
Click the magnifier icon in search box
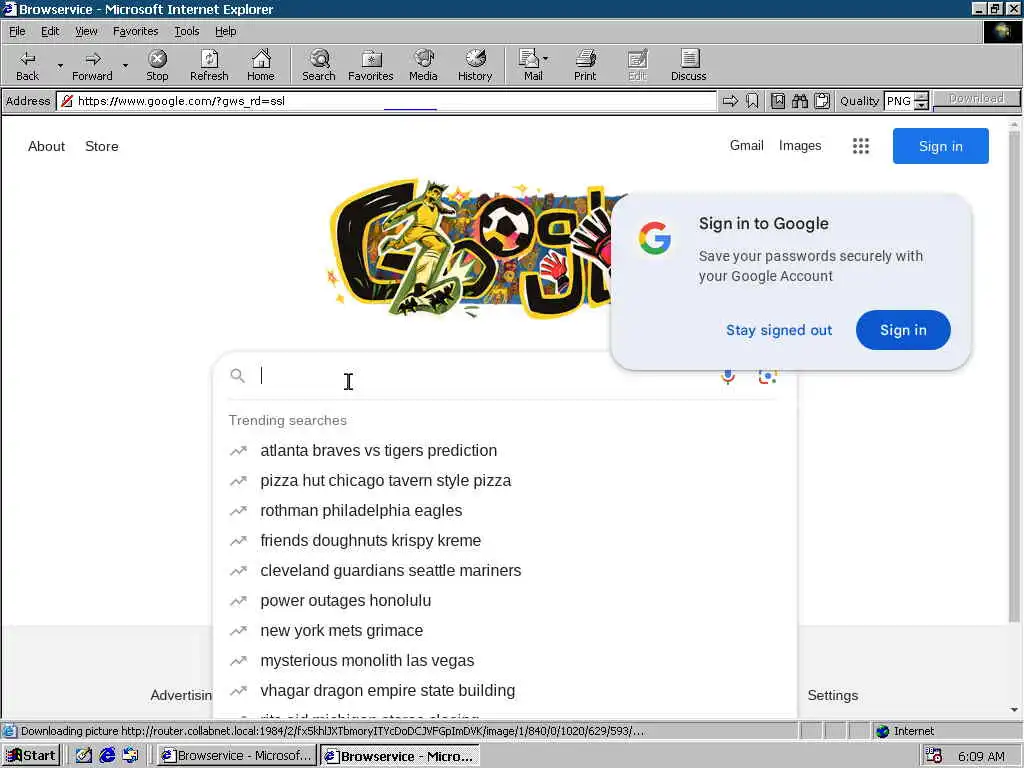point(238,376)
